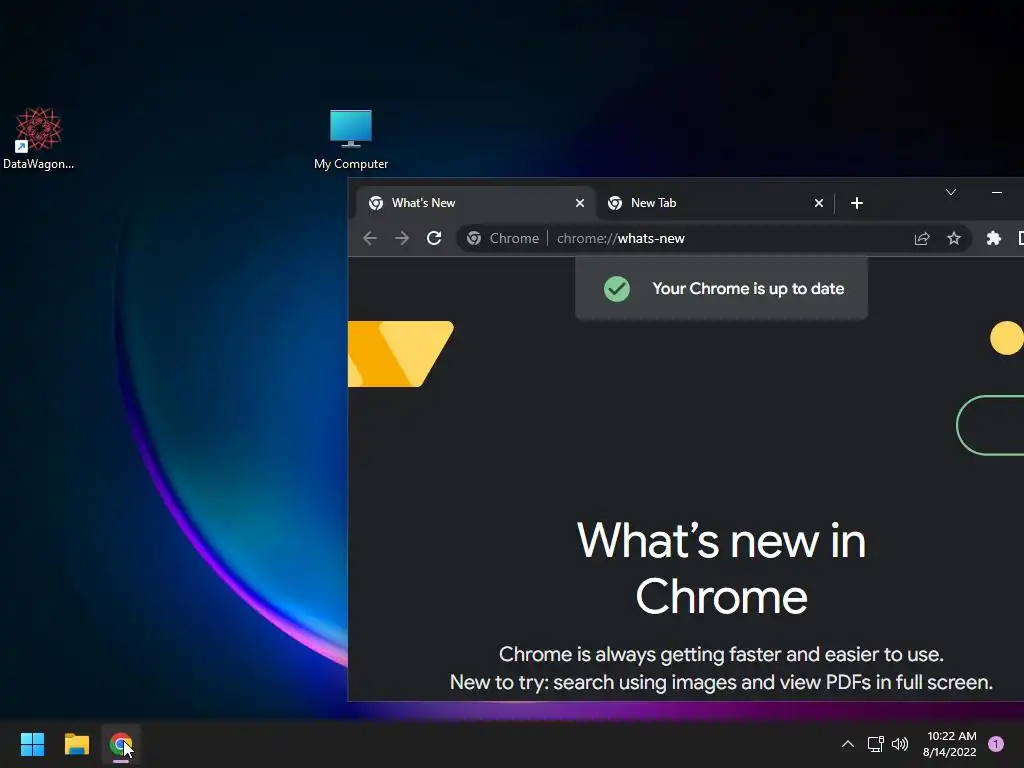Open the notification badge with 1
The width and height of the screenshot is (1024, 768).
[x=996, y=744]
